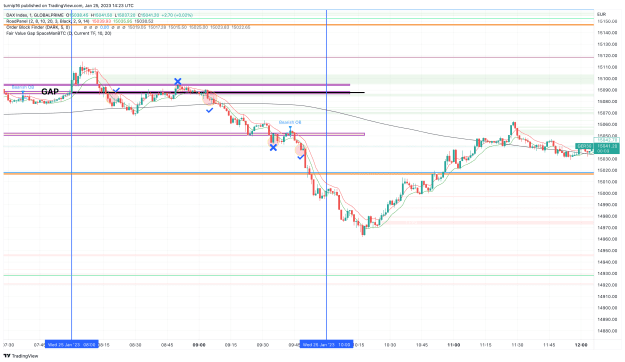Click the Wed 25 Jan '23 10:00 time marker
625x362 pixels.
tap(326, 344)
